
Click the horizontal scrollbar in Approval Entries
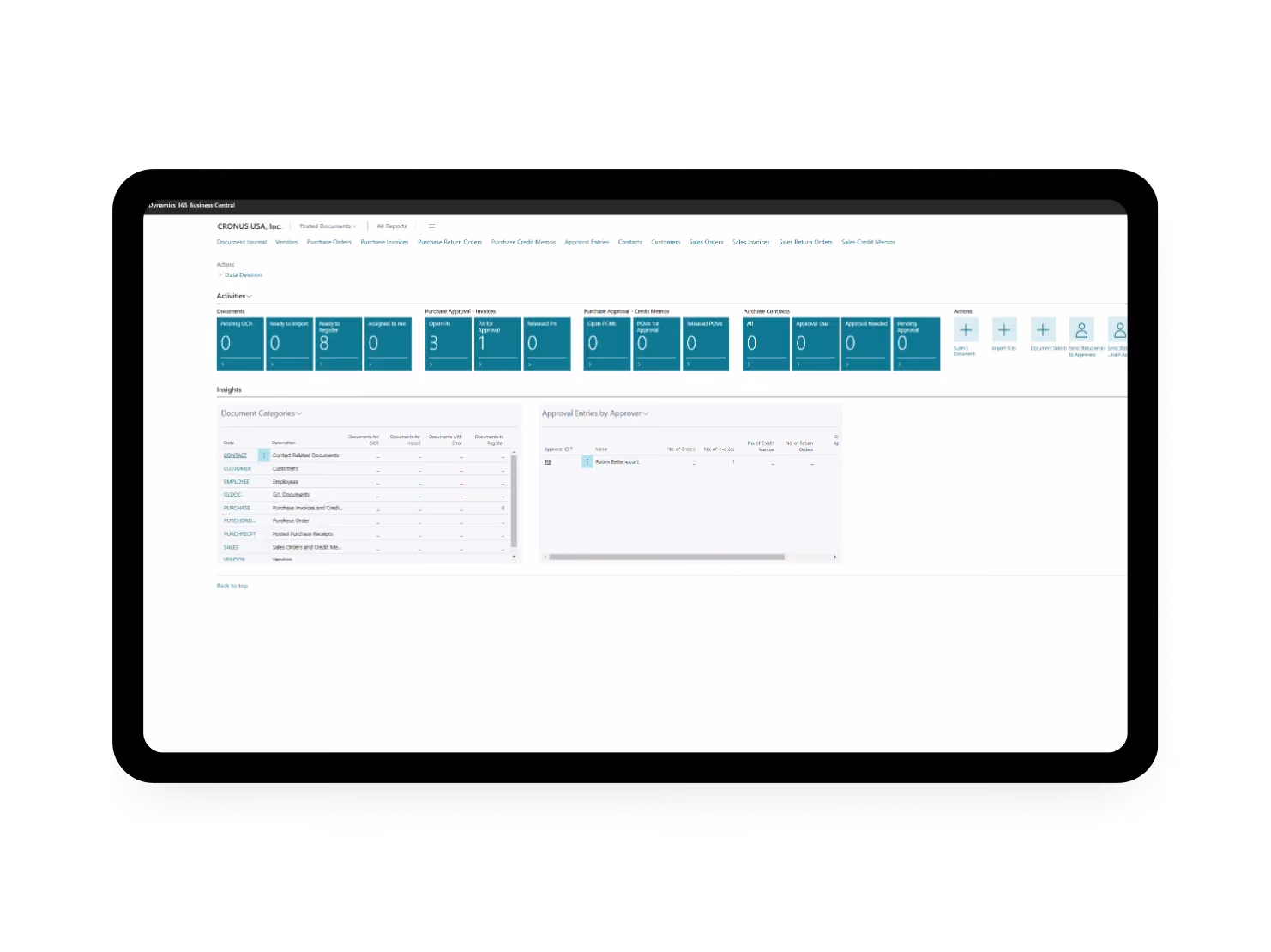pyautogui.click(x=666, y=557)
